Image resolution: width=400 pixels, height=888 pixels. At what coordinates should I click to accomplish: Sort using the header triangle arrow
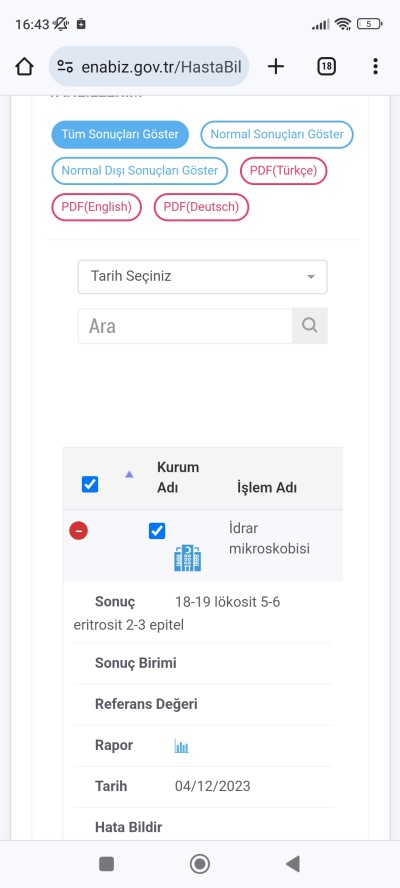click(129, 475)
